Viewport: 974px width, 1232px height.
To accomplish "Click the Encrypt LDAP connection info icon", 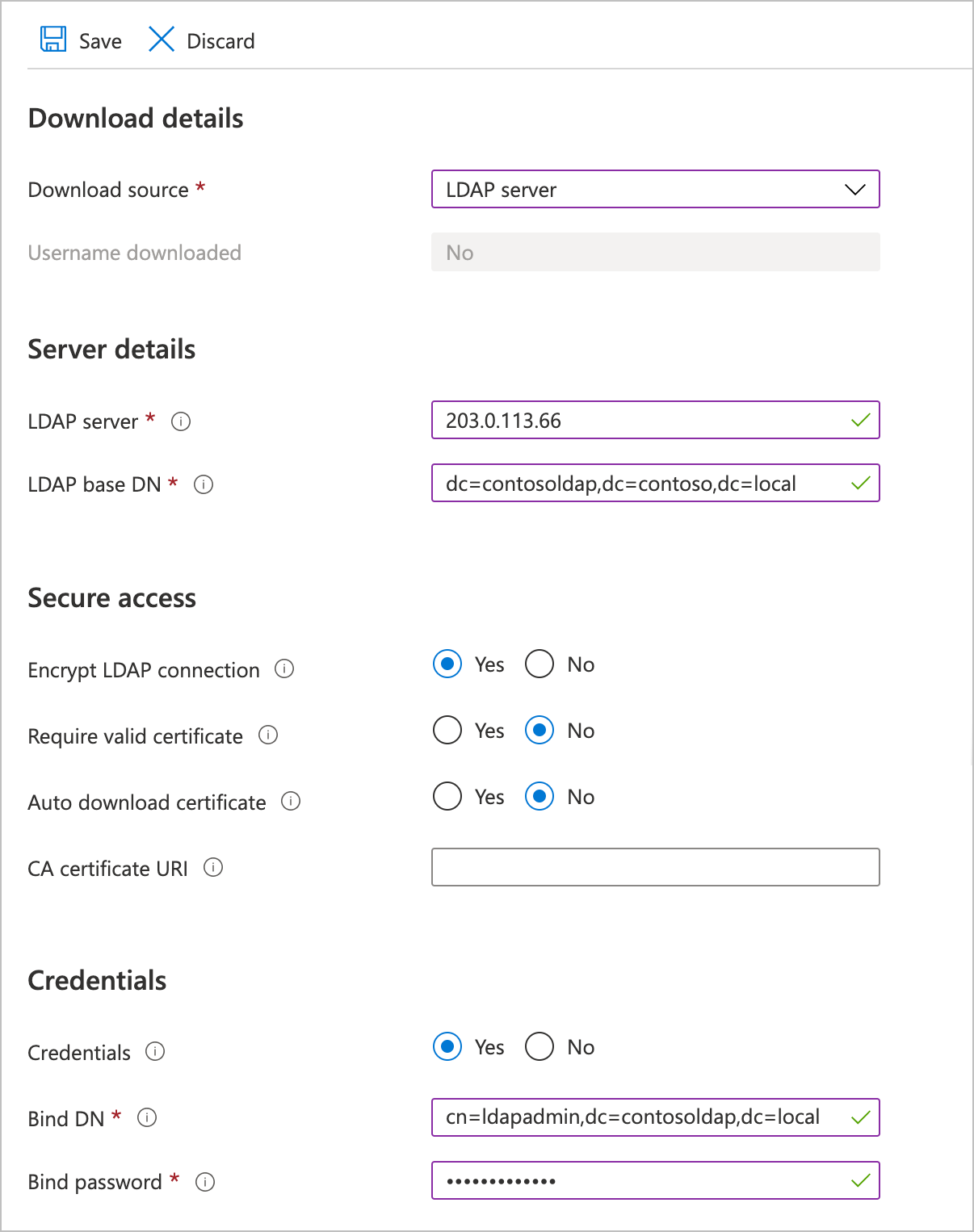I will point(283,670).
